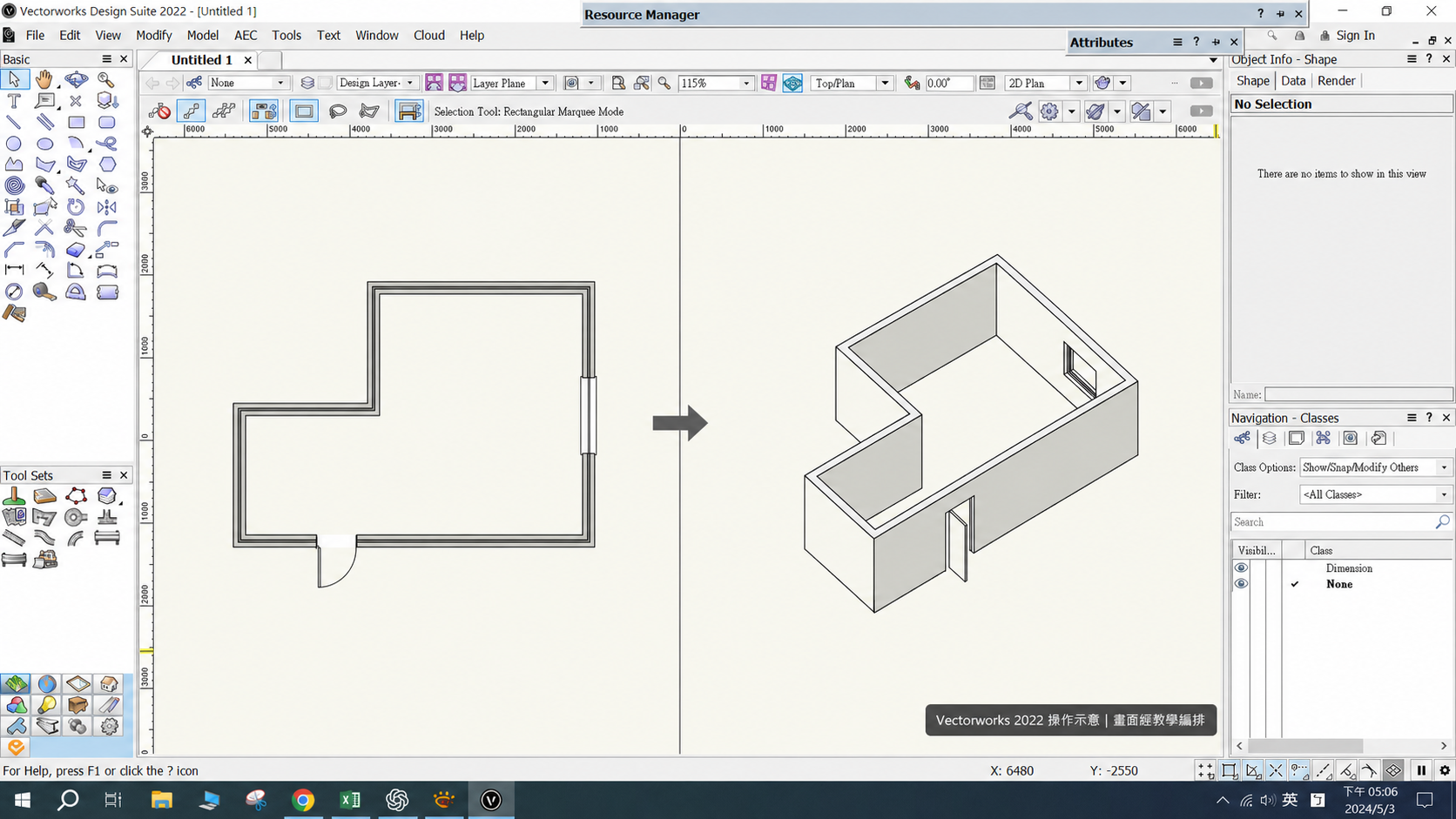Switch to the Data tab

pos(1293,81)
